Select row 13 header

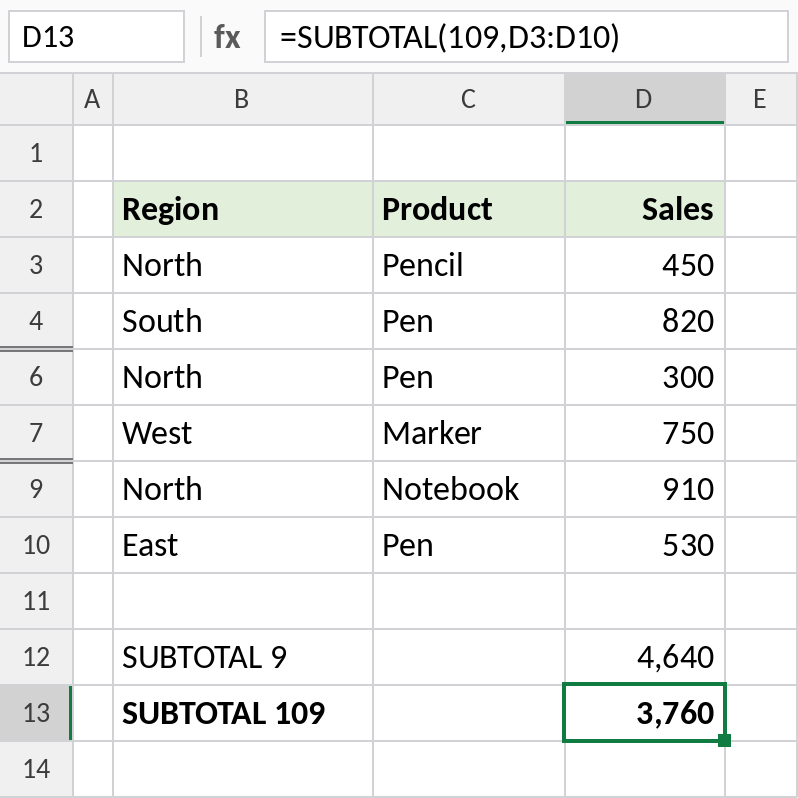pyautogui.click(x=36, y=713)
